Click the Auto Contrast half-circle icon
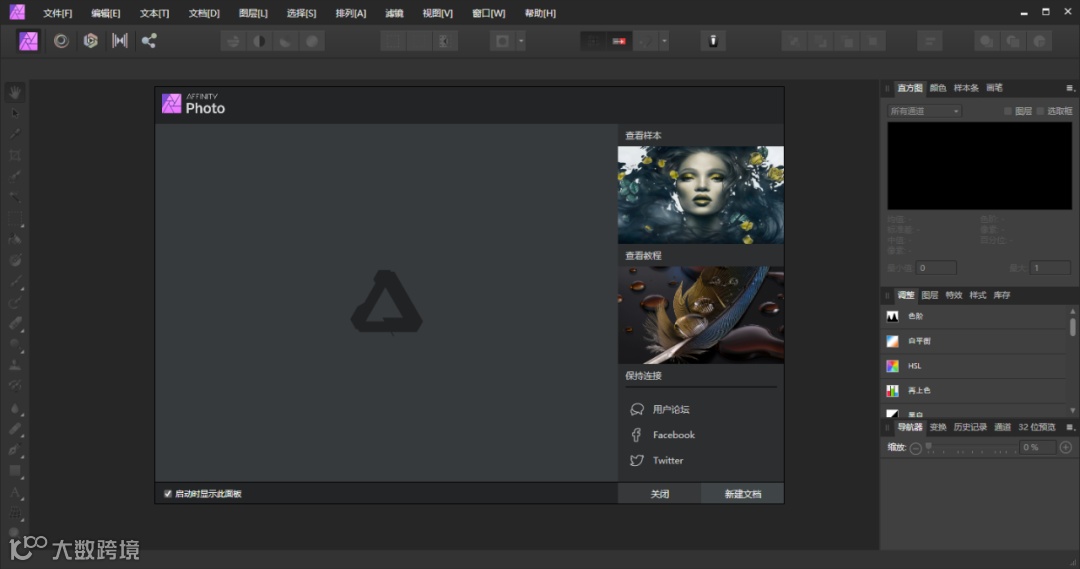1080x569 pixels. 260,41
